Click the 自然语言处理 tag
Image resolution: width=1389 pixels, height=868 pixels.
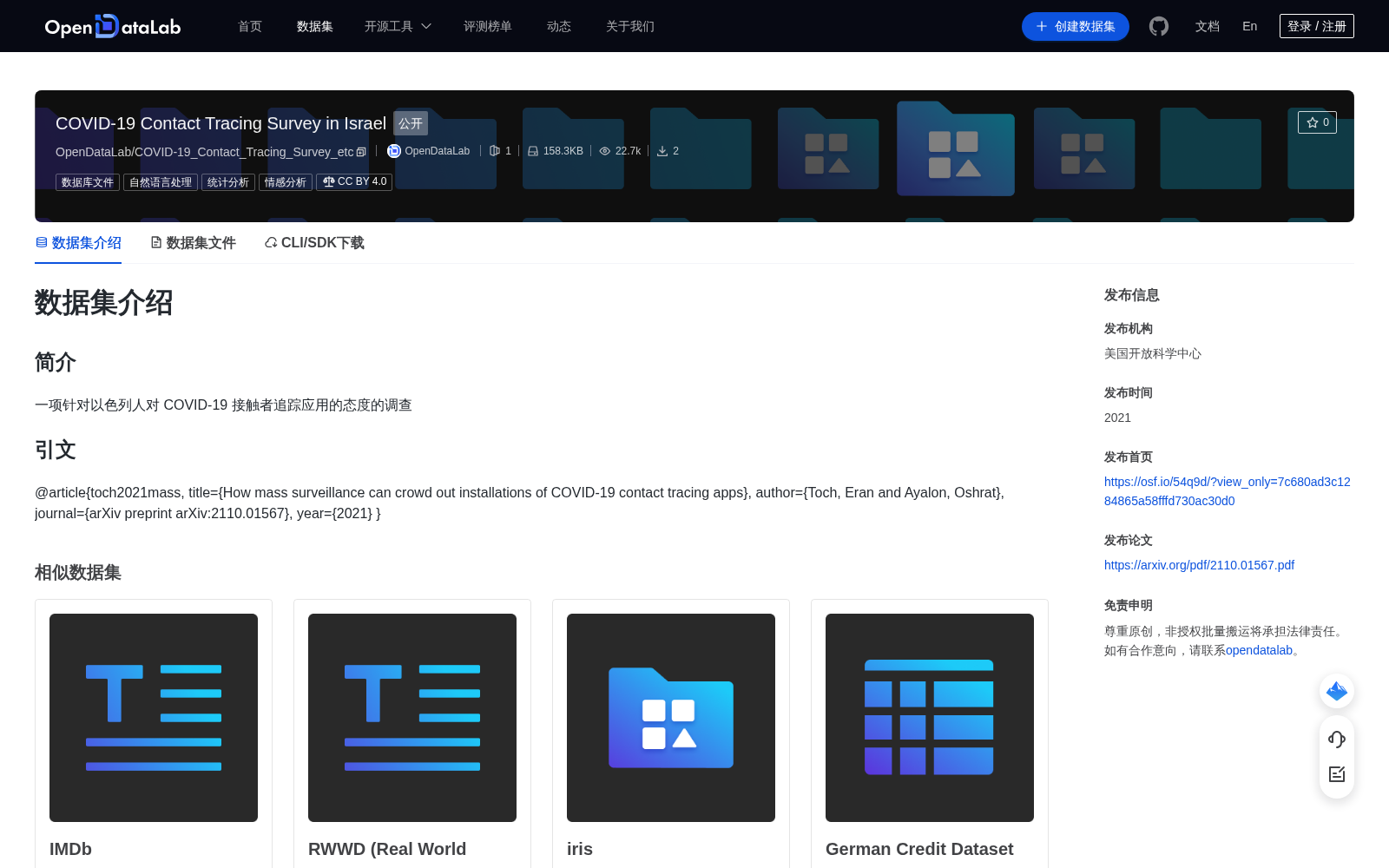click(x=161, y=182)
